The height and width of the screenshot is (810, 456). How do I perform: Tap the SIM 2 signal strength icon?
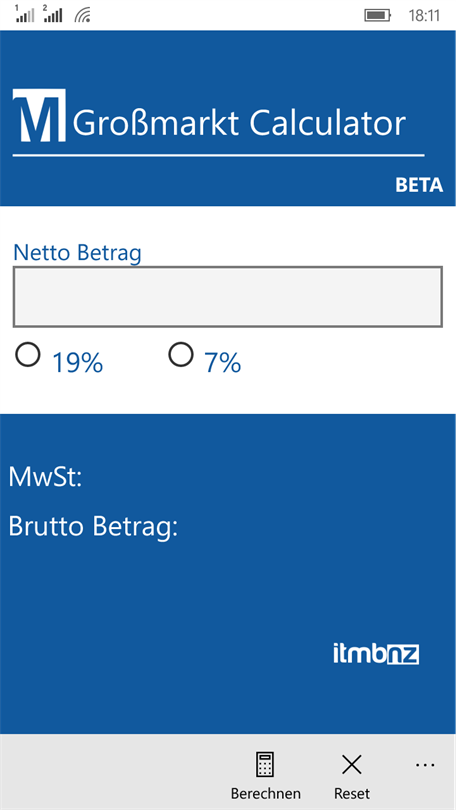coord(53,14)
